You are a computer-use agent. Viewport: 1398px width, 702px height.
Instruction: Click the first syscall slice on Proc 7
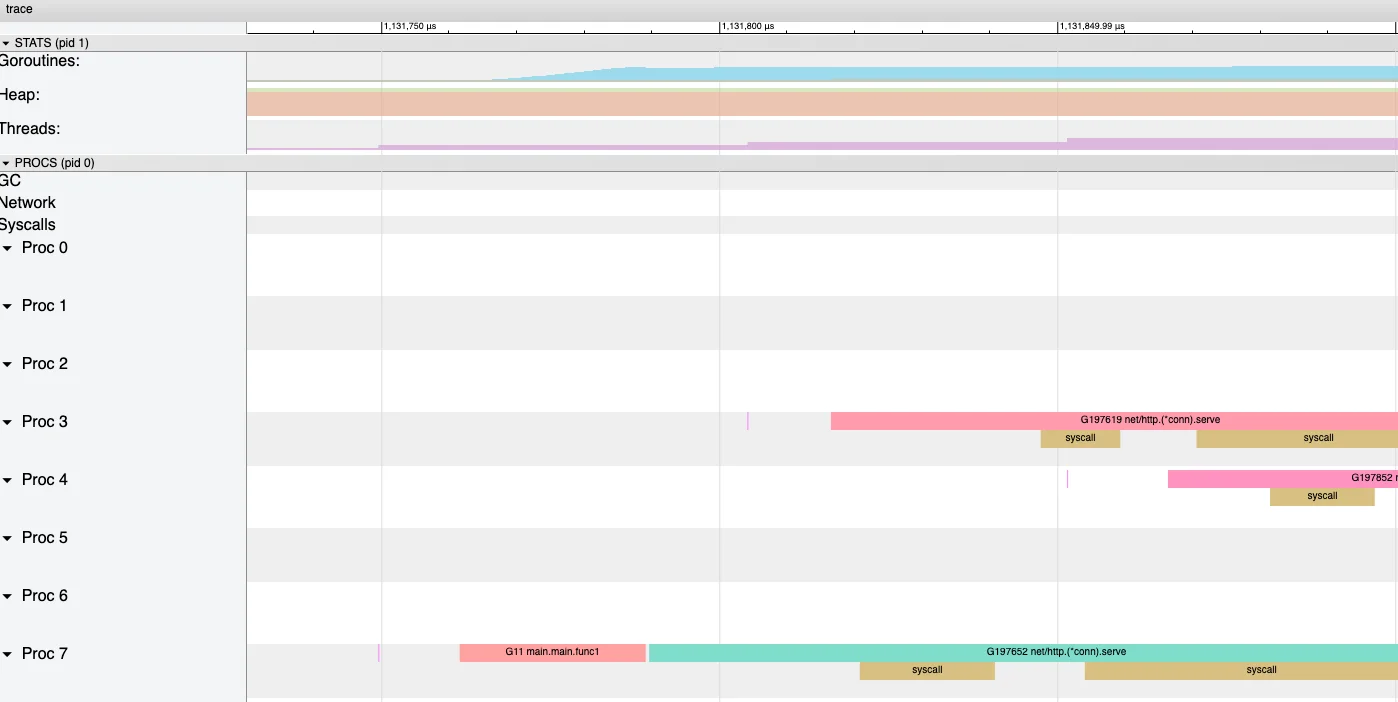pos(927,670)
